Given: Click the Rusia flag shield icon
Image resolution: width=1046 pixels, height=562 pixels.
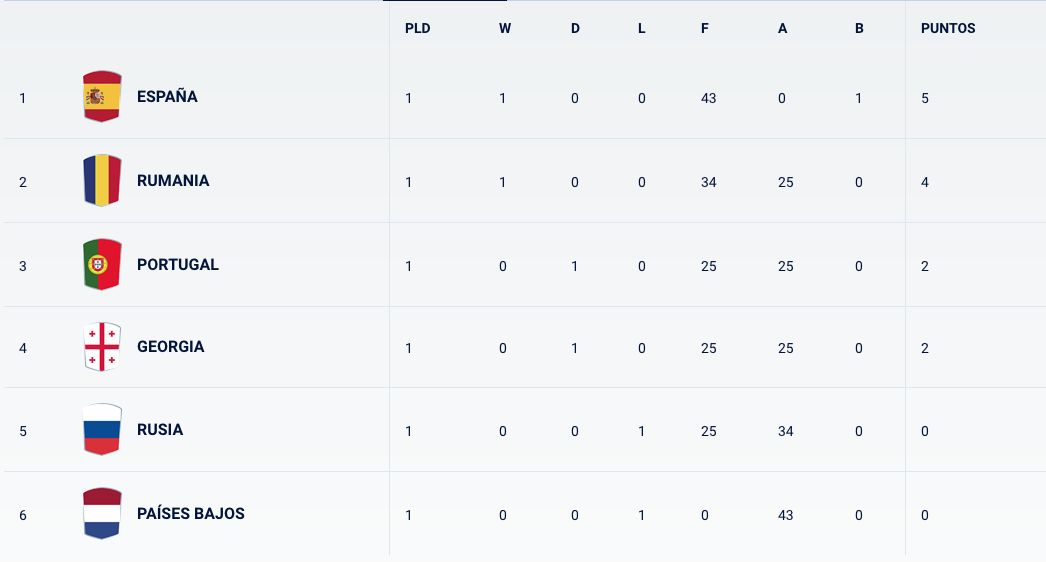Looking at the screenshot, I should 102,429.
